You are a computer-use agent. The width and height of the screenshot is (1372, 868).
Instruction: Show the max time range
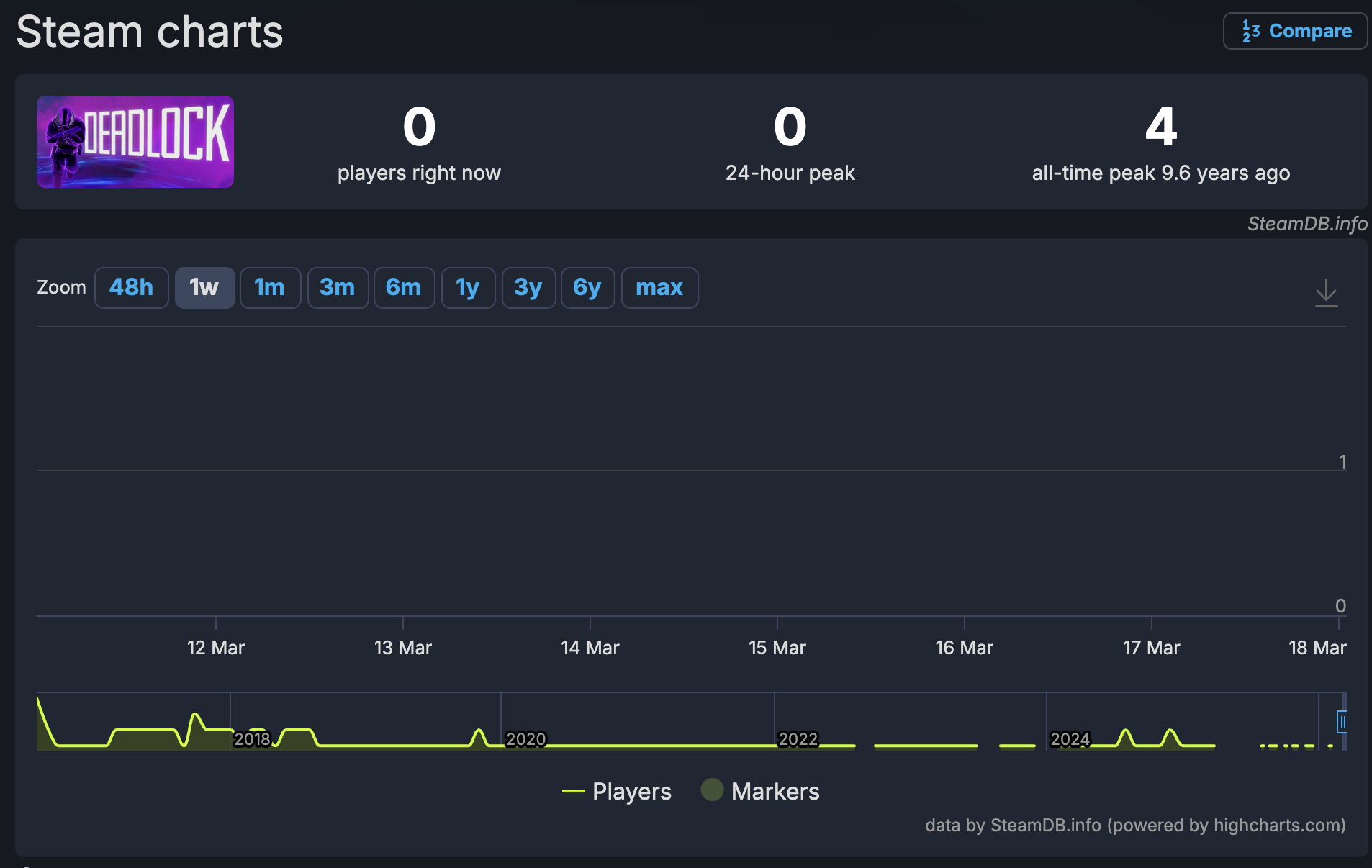click(x=659, y=288)
